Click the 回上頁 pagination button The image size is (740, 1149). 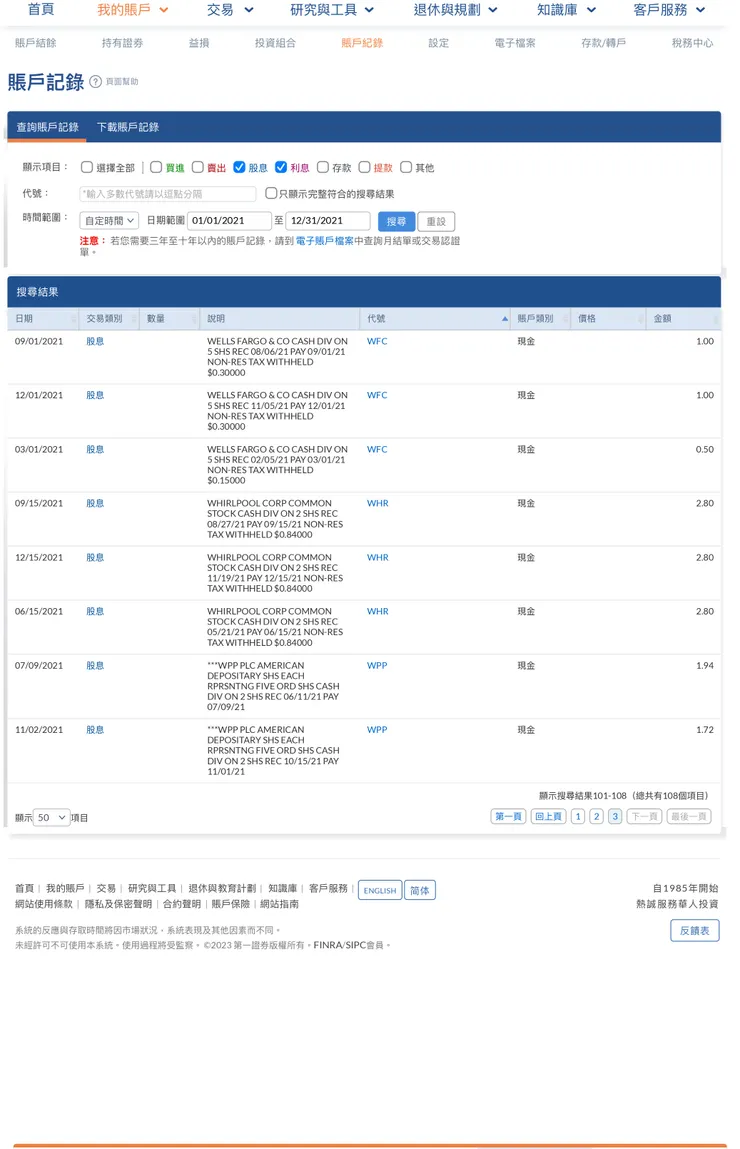pyautogui.click(x=548, y=816)
